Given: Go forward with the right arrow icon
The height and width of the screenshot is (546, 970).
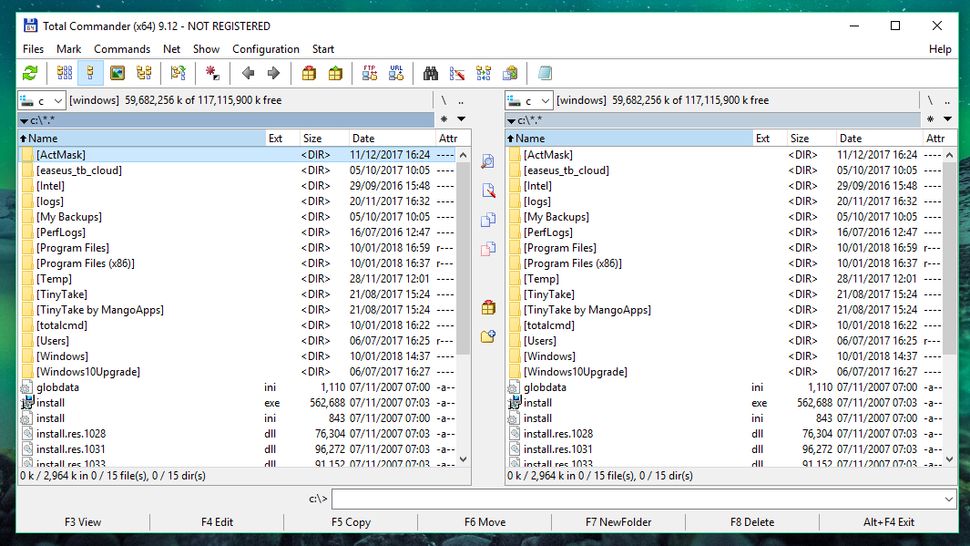Looking at the screenshot, I should [x=273, y=73].
